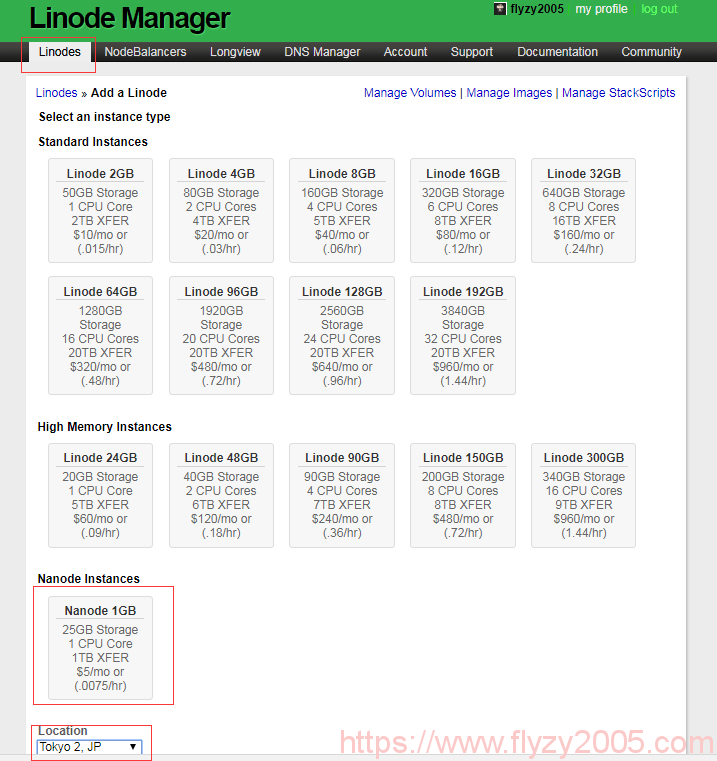This screenshot has height=761, width=717.
Task: Click the '$5/mo or' price text
Action: coord(100,672)
